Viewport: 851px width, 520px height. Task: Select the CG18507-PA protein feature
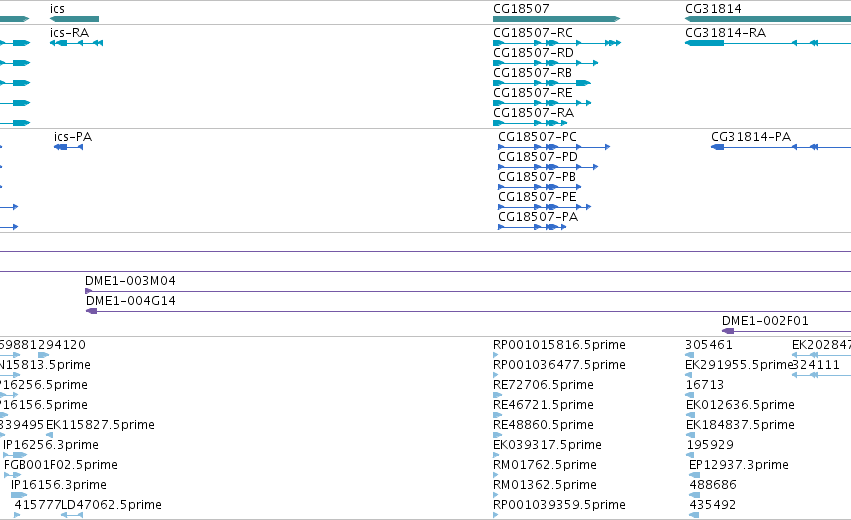point(532,227)
